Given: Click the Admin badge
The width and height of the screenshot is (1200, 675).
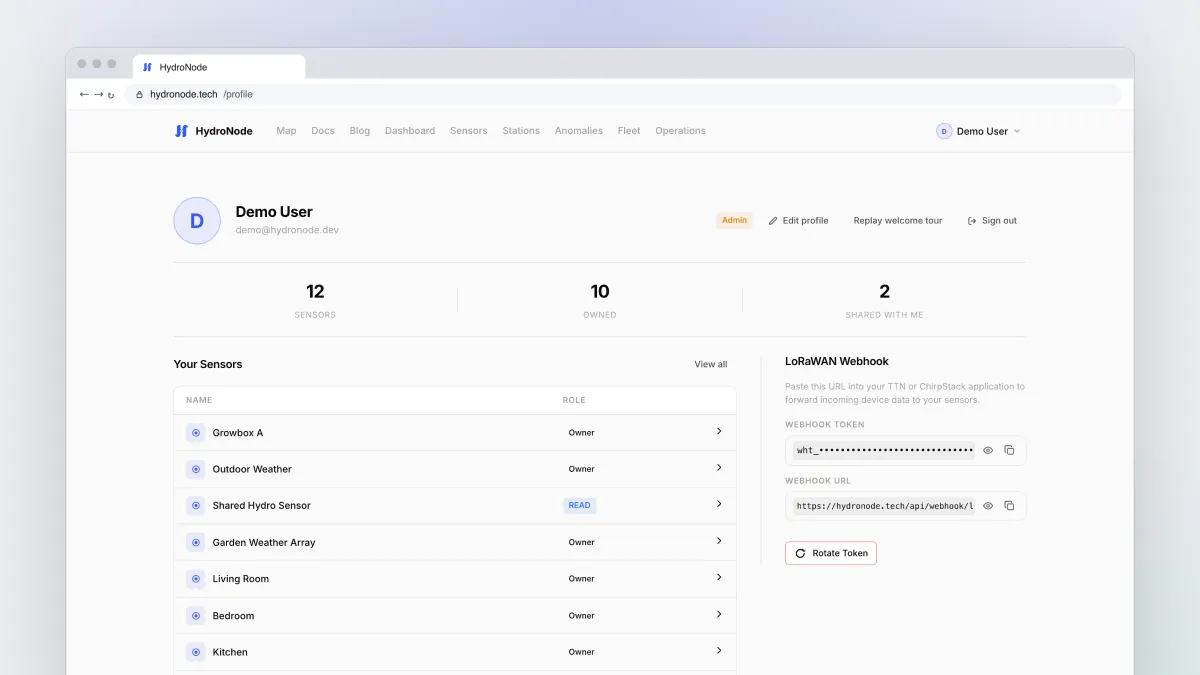Looking at the screenshot, I should tap(734, 221).
